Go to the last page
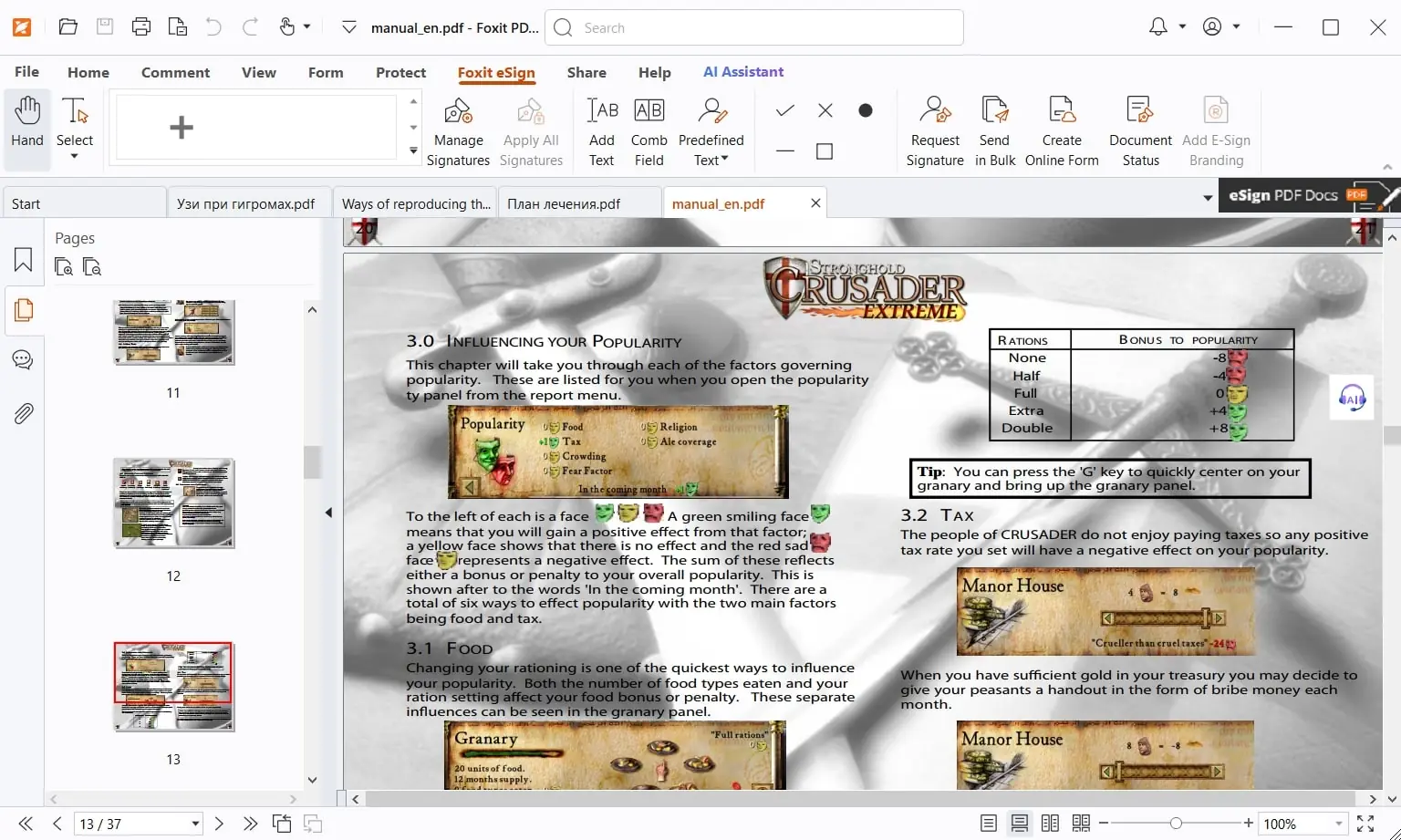 pyautogui.click(x=250, y=824)
